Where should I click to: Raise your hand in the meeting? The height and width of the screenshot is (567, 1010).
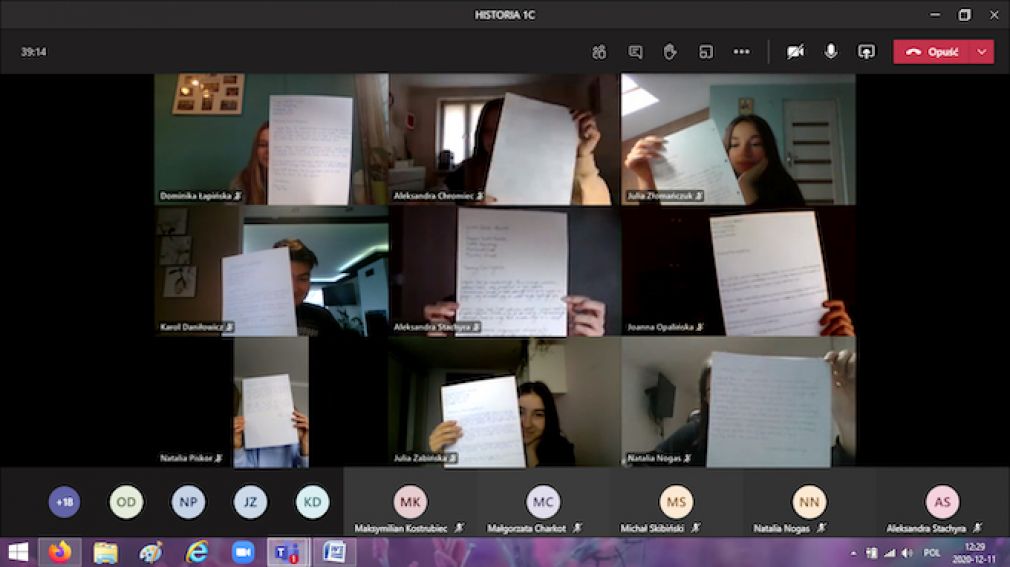[x=670, y=52]
